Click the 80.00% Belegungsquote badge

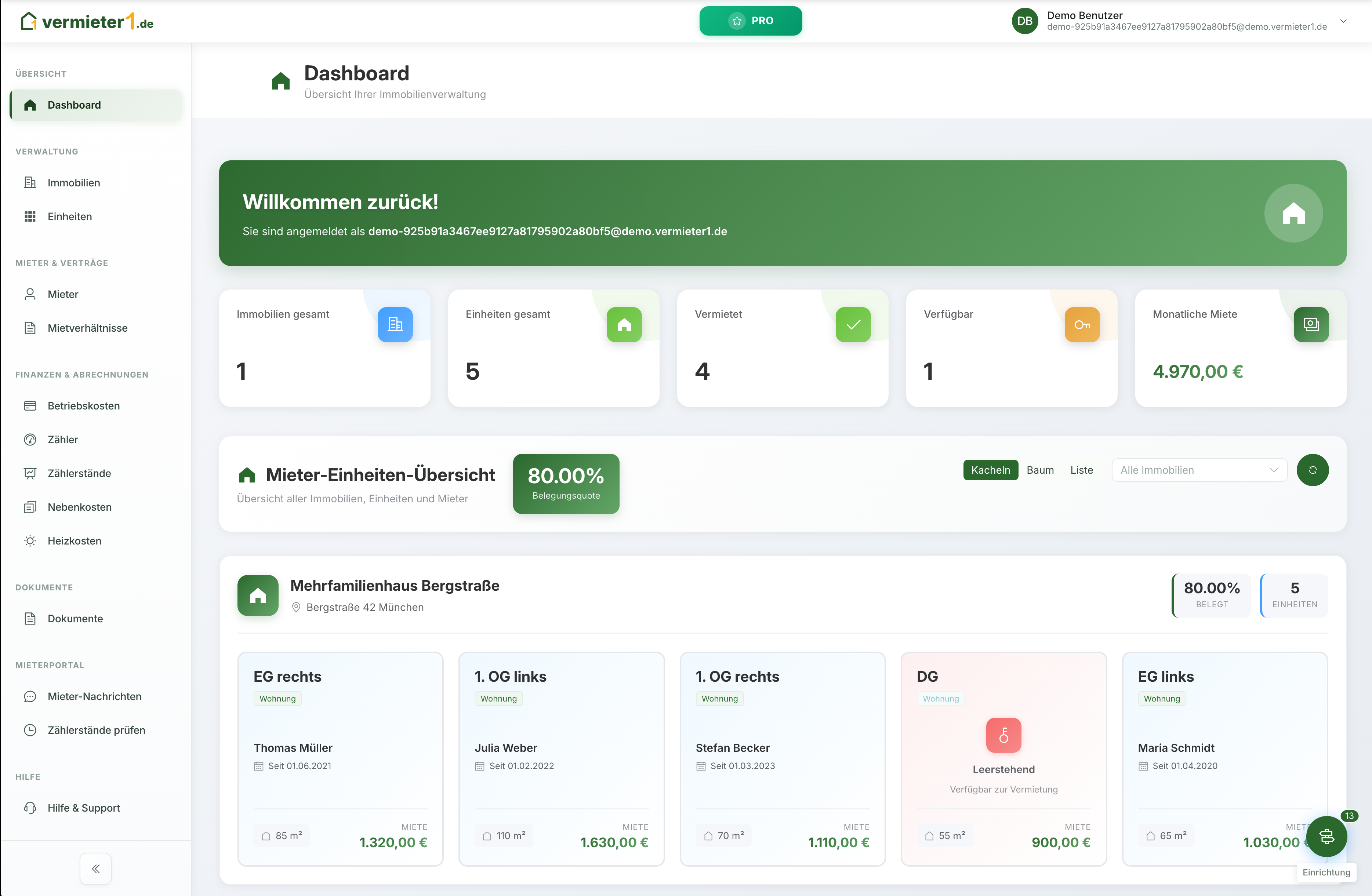[x=566, y=484]
